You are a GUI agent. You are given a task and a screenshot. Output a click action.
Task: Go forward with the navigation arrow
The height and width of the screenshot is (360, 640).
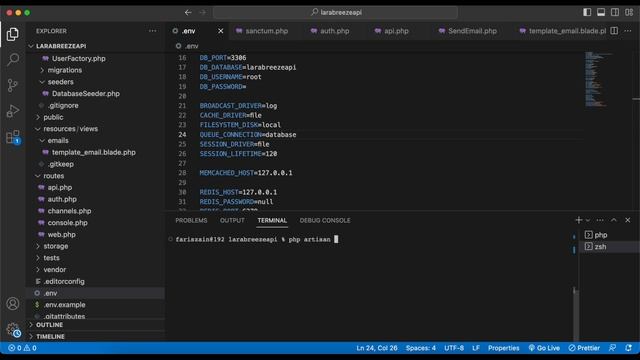coord(203,13)
